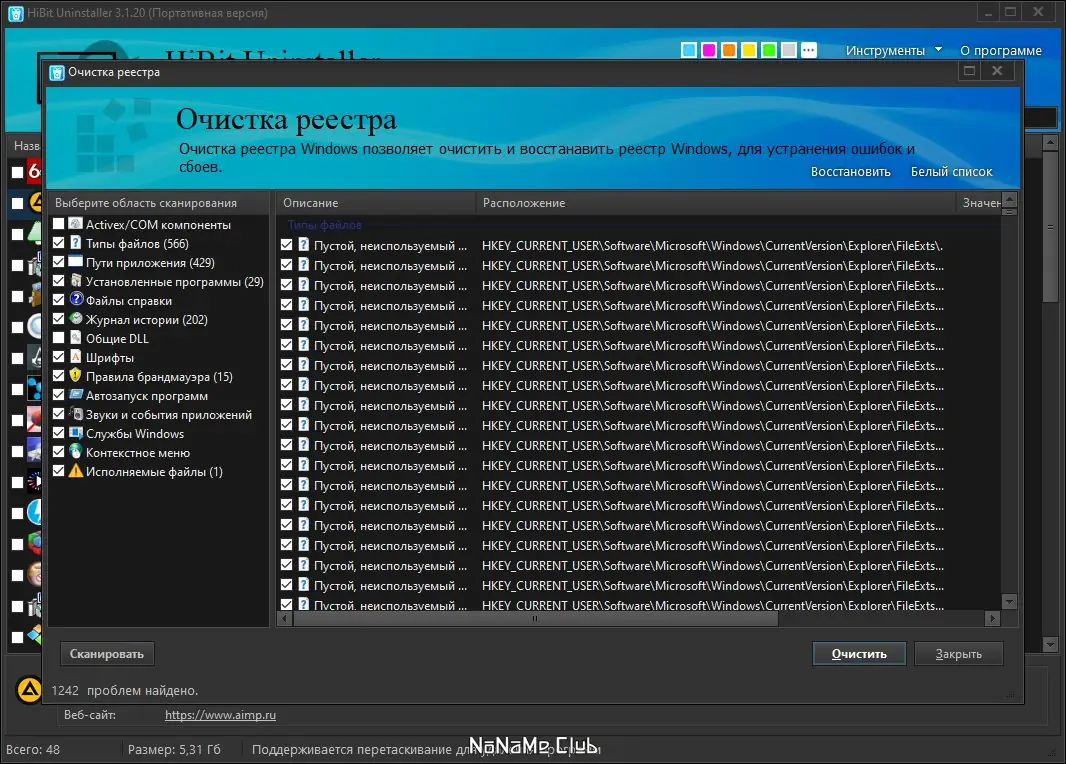Uncheck the 'Шрифты' checkbox
The height and width of the screenshot is (764, 1066).
coord(58,357)
